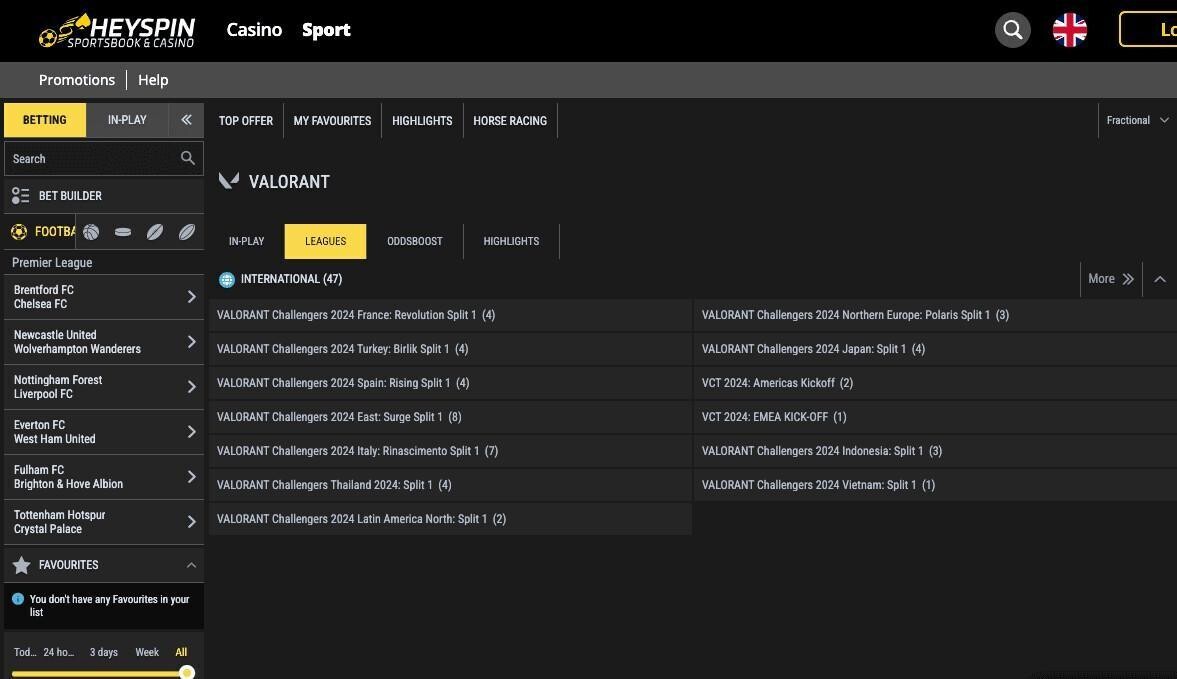Open Northern Europe: Polaris Split 1 league
The image size is (1177, 679).
[935, 315]
